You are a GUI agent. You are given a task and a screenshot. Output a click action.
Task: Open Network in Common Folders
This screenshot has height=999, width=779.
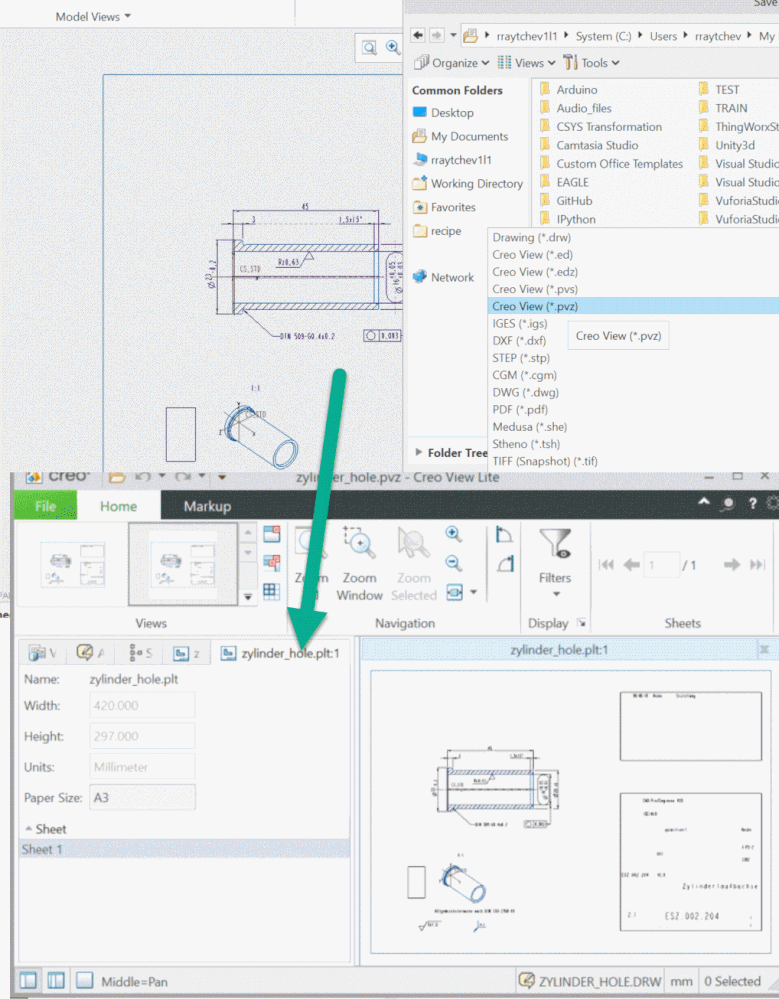443,277
